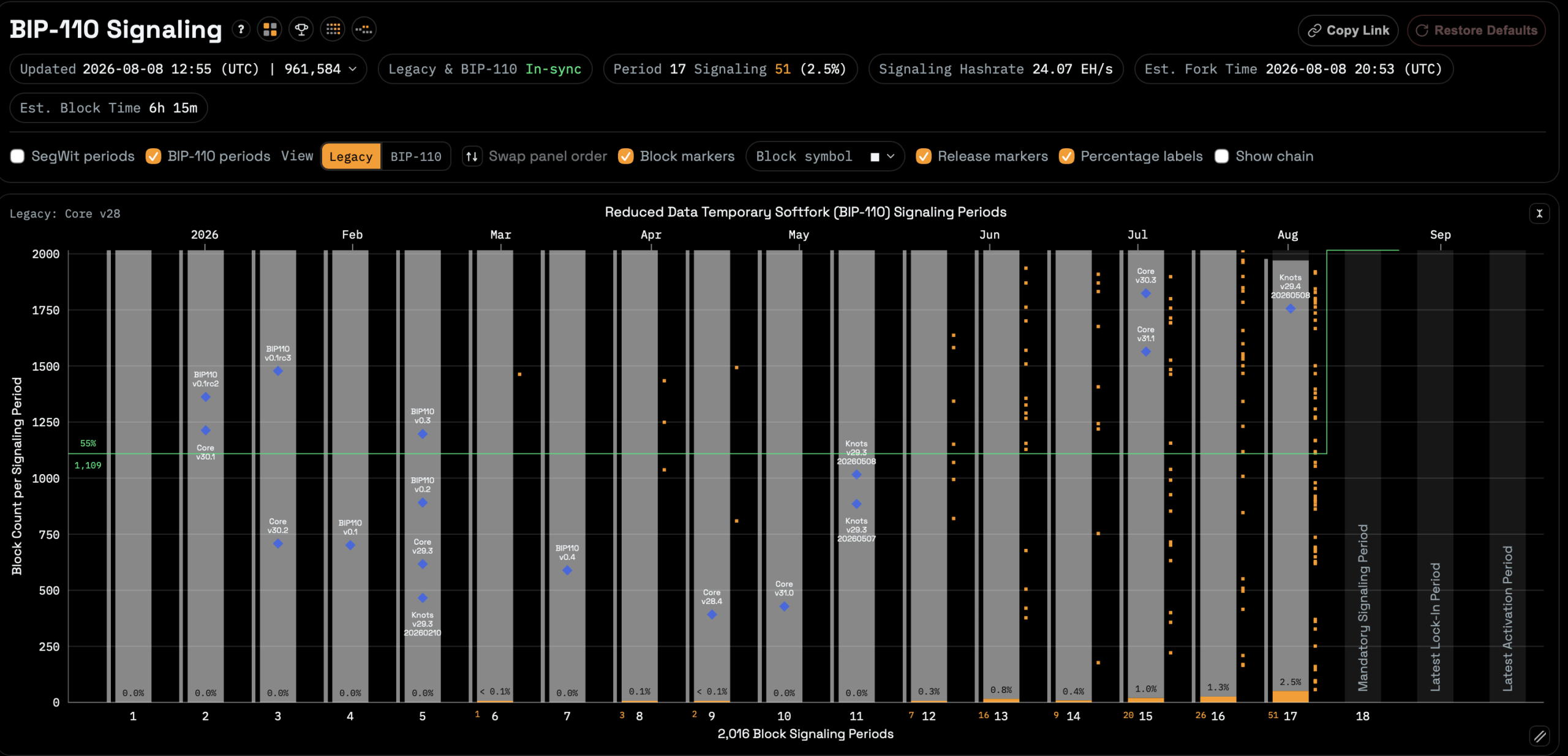Select the four-square dashboard view icon
The height and width of the screenshot is (756, 1568).
pyautogui.click(x=270, y=29)
